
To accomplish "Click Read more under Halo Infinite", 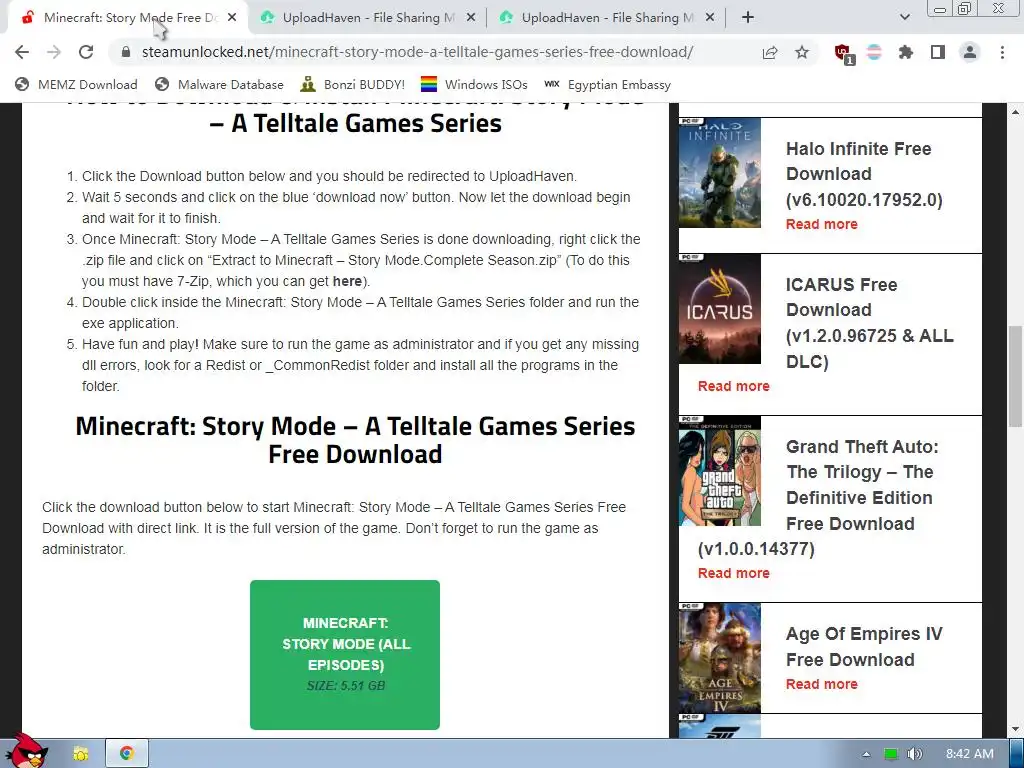I will coord(822,224).
